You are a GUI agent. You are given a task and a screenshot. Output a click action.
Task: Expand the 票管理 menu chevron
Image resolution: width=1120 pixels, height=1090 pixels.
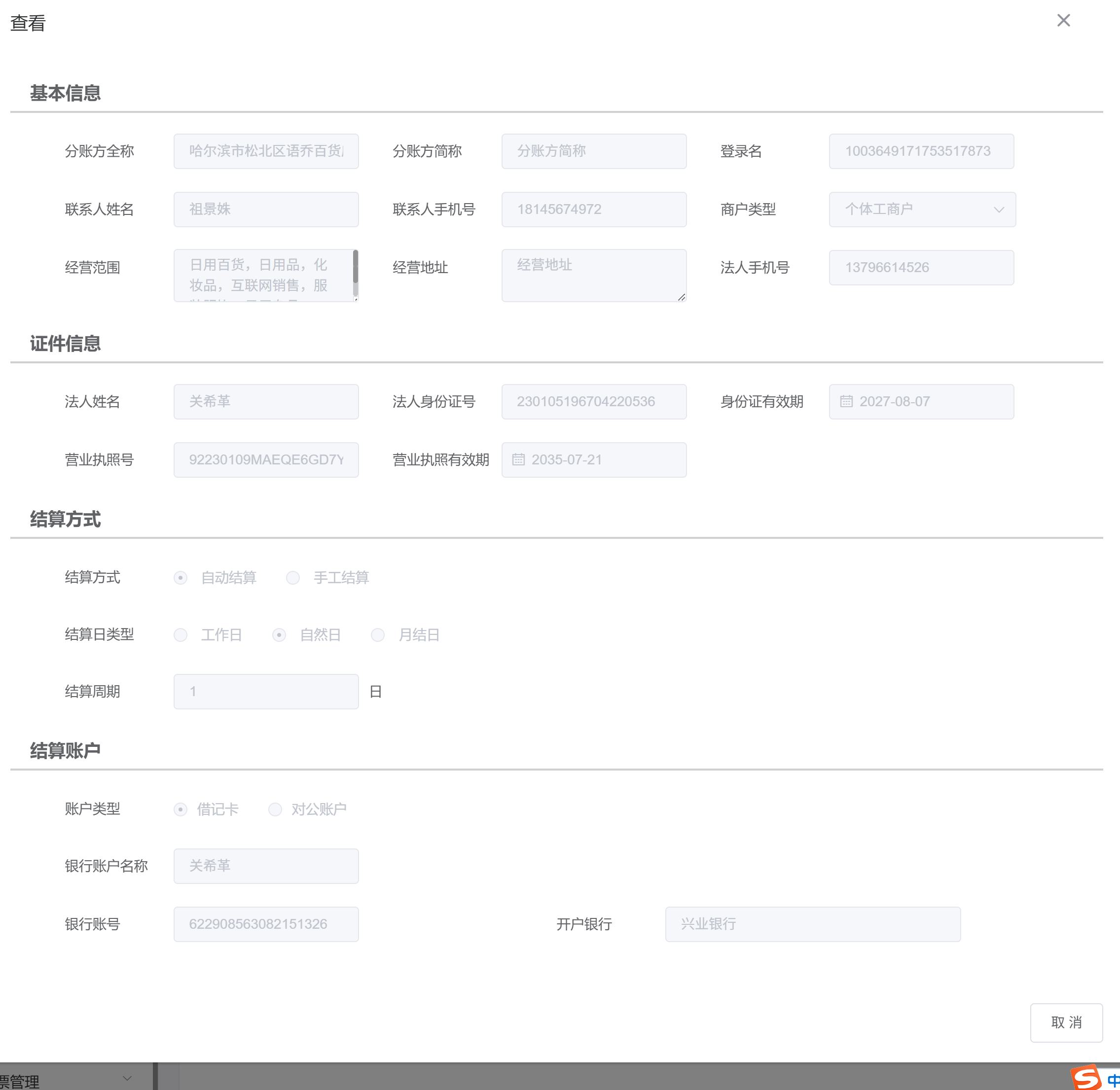point(127,1079)
